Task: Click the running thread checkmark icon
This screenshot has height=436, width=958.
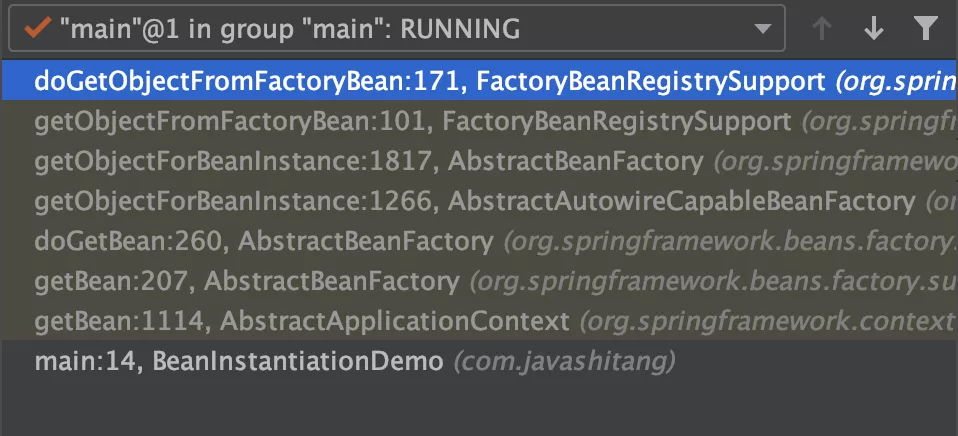Action: pyautogui.click(x=37, y=29)
